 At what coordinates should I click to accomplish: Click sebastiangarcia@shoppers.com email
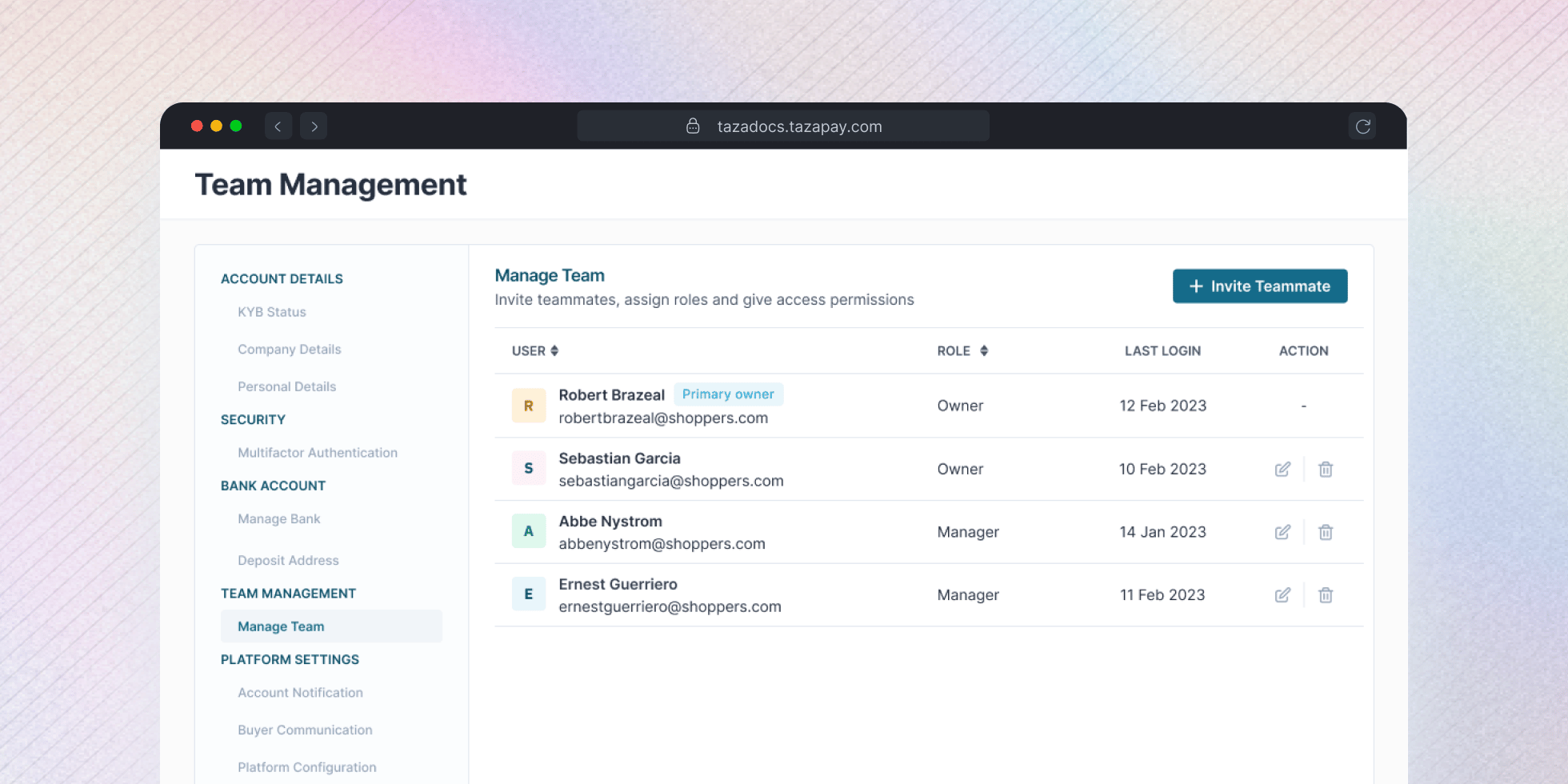coord(671,481)
